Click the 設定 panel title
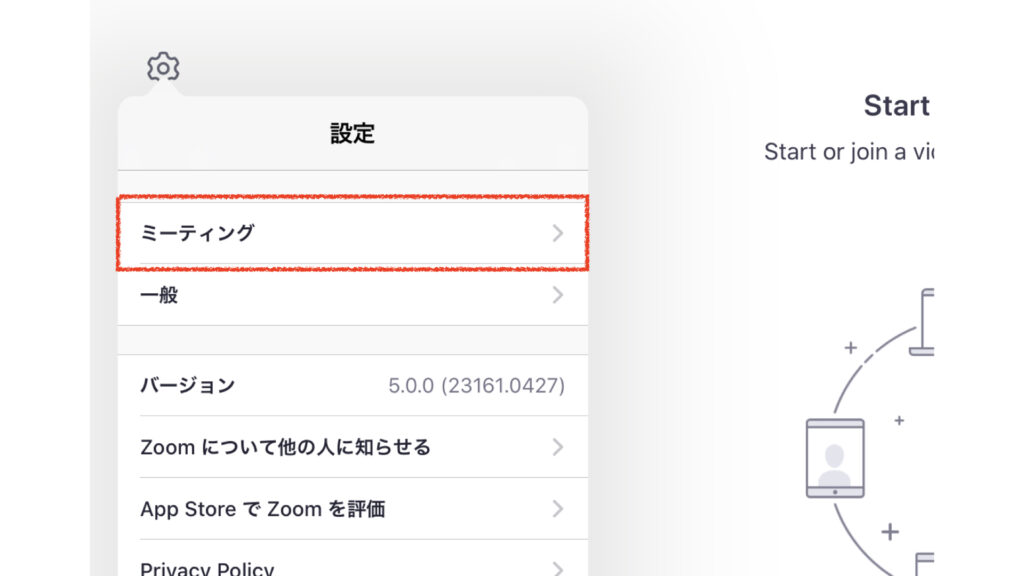Image resolution: width=1024 pixels, height=576 pixels. point(352,134)
